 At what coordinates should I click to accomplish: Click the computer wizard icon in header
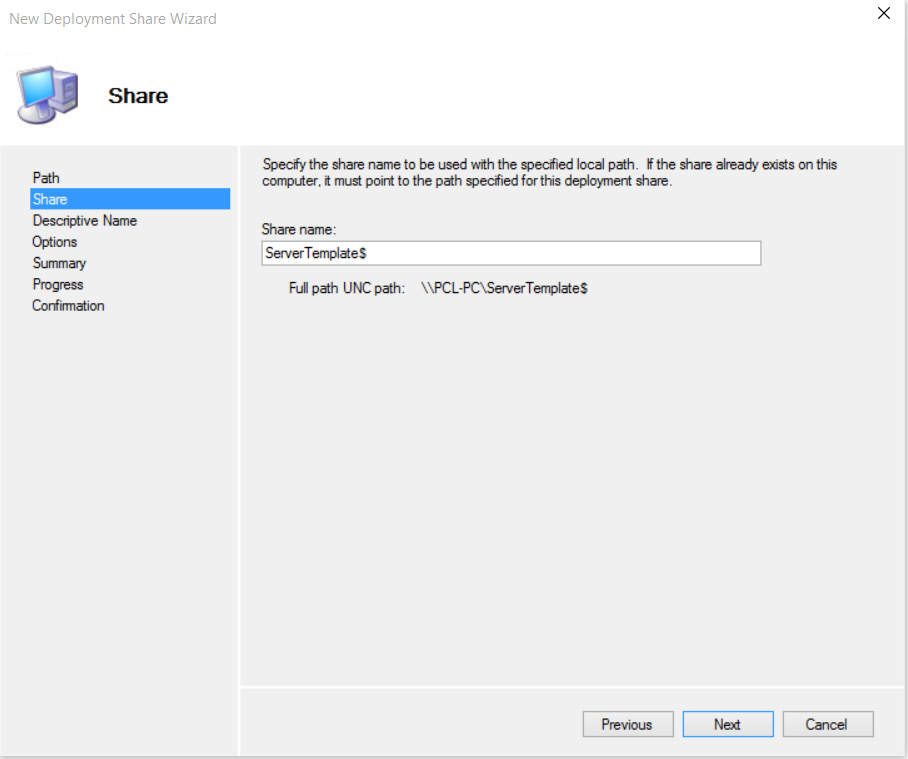click(x=47, y=95)
